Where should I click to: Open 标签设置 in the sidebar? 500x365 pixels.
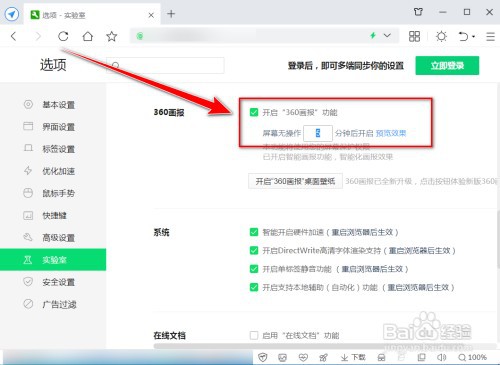(x=53, y=149)
